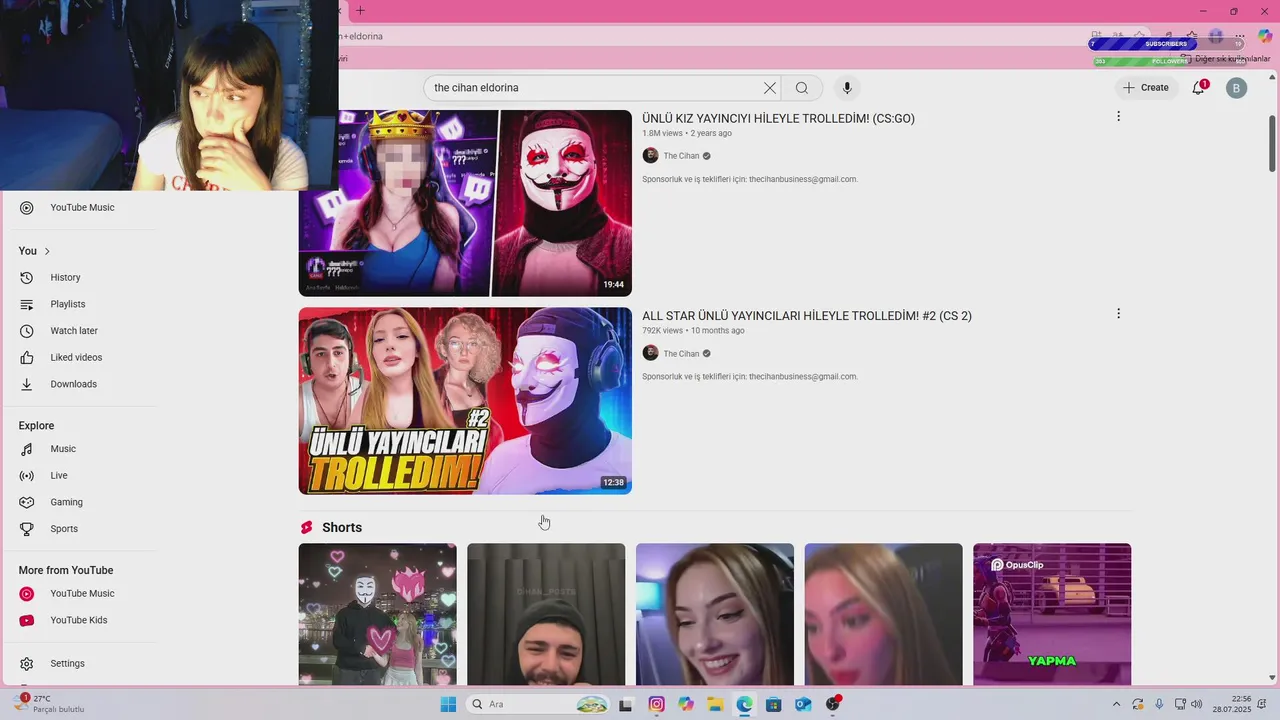Open Watch later list

73,331
